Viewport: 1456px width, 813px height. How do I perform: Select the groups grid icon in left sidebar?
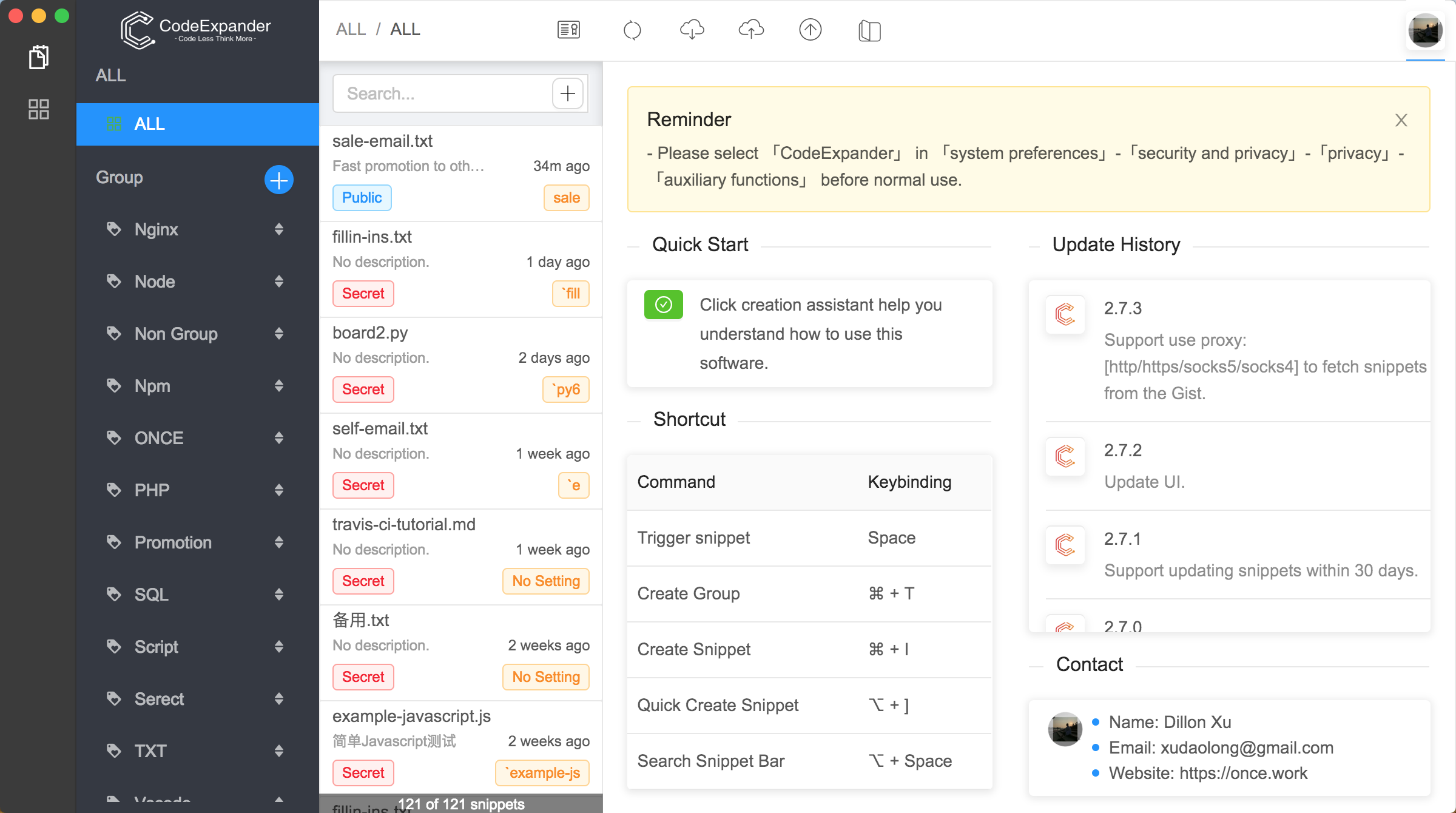pyautogui.click(x=38, y=109)
